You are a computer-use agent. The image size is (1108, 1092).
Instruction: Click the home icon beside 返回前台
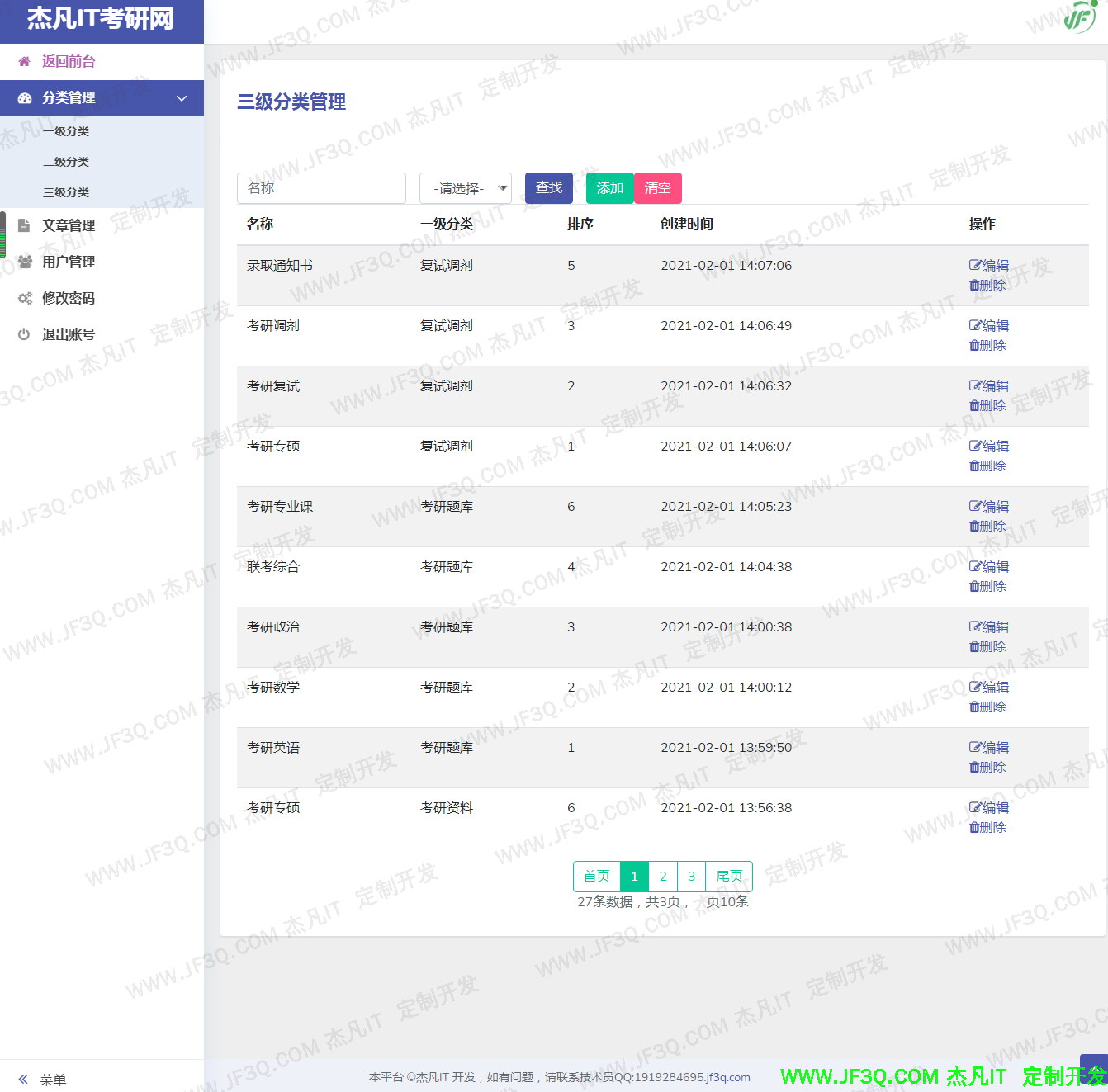[24, 61]
